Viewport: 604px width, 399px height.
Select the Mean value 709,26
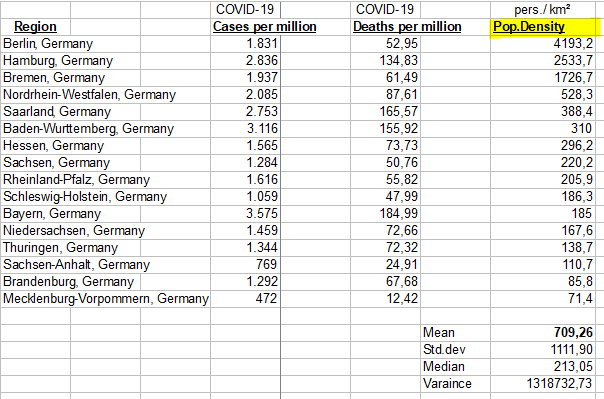coord(573,332)
